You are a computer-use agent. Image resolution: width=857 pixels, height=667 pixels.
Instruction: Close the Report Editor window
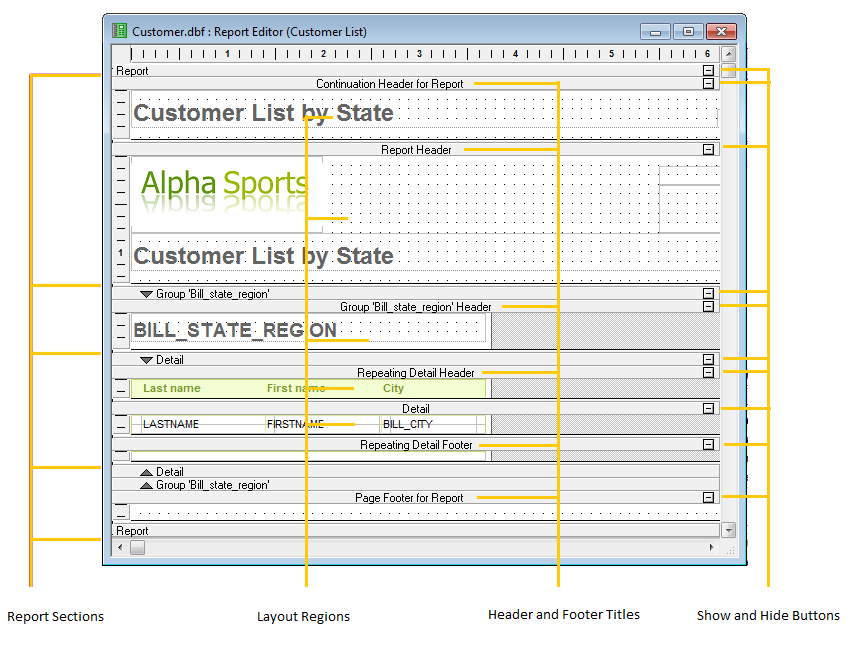(x=721, y=32)
